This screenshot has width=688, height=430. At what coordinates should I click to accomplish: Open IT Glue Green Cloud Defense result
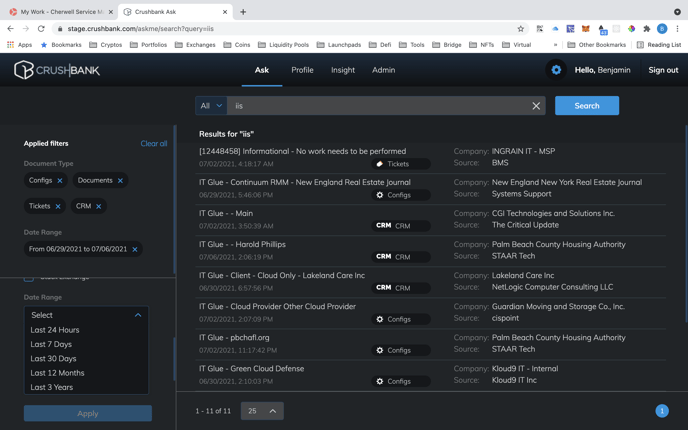(251, 369)
